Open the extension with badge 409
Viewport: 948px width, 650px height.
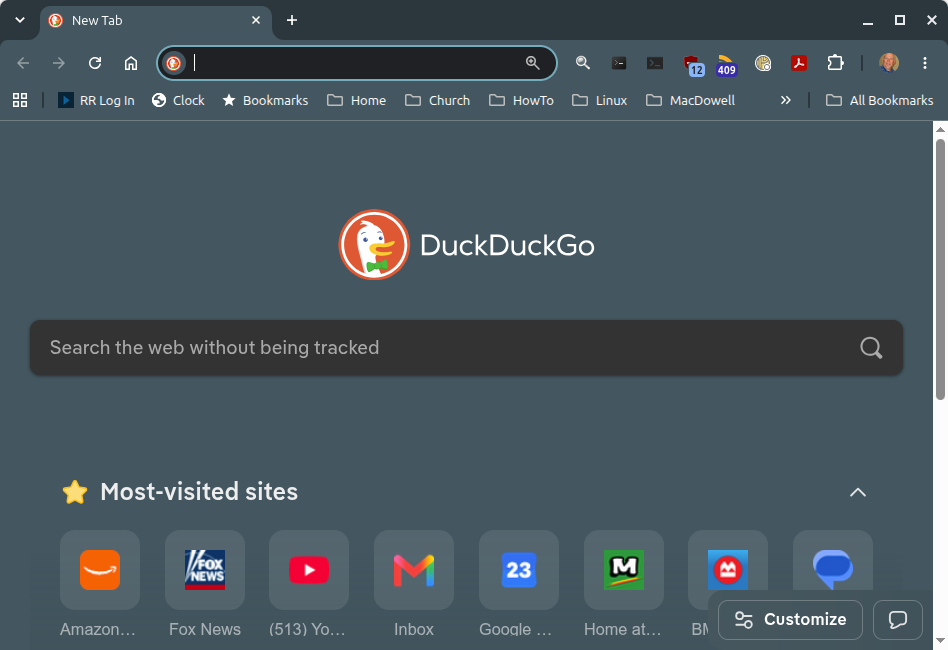726,65
